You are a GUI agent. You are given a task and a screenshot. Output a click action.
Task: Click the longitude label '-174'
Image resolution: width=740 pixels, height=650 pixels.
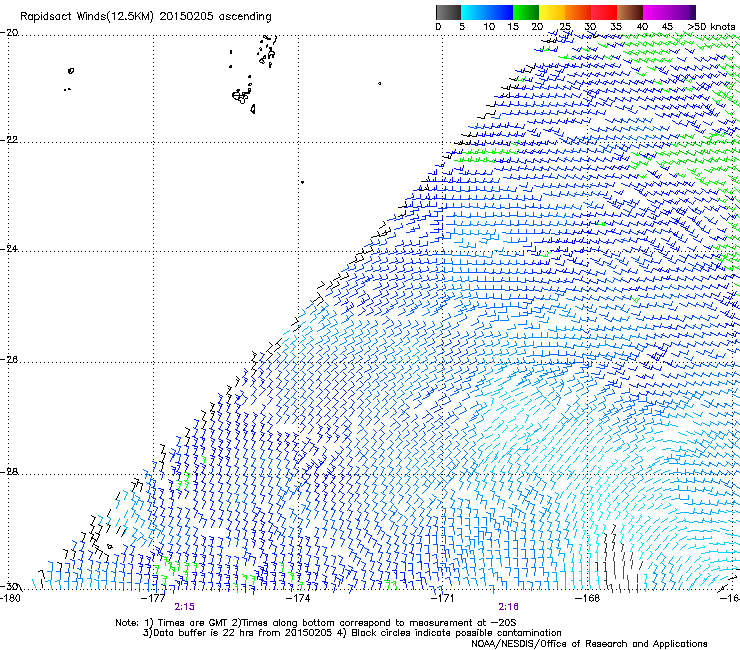298,598
